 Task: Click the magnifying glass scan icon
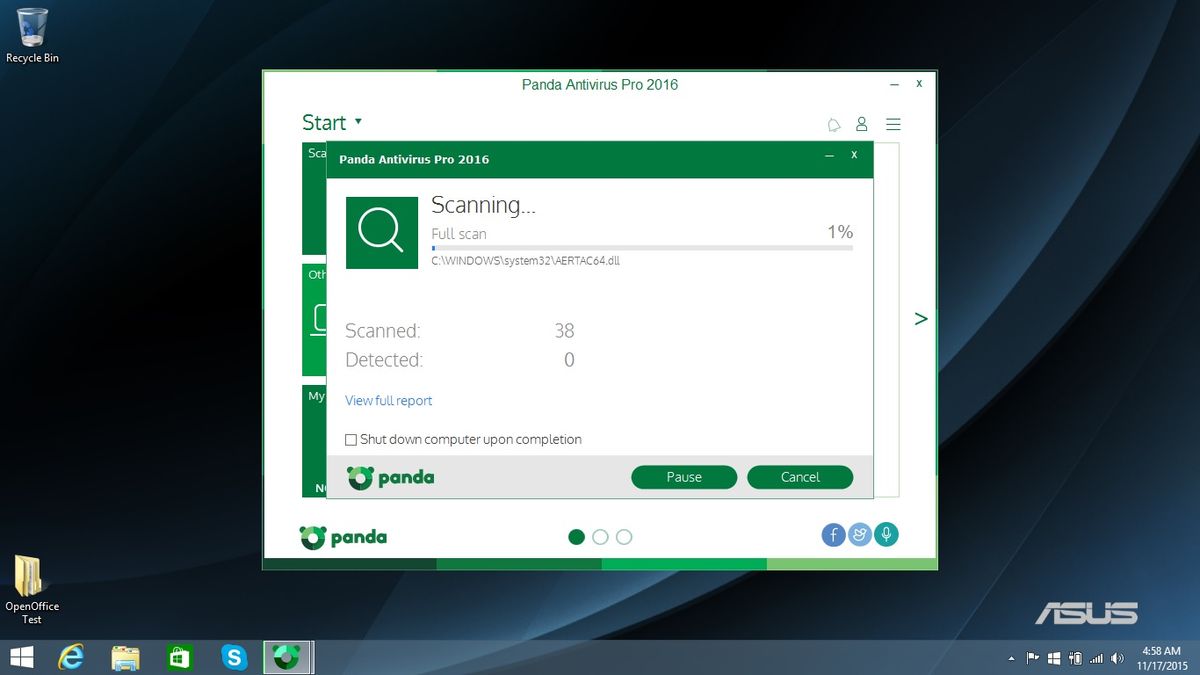click(382, 233)
